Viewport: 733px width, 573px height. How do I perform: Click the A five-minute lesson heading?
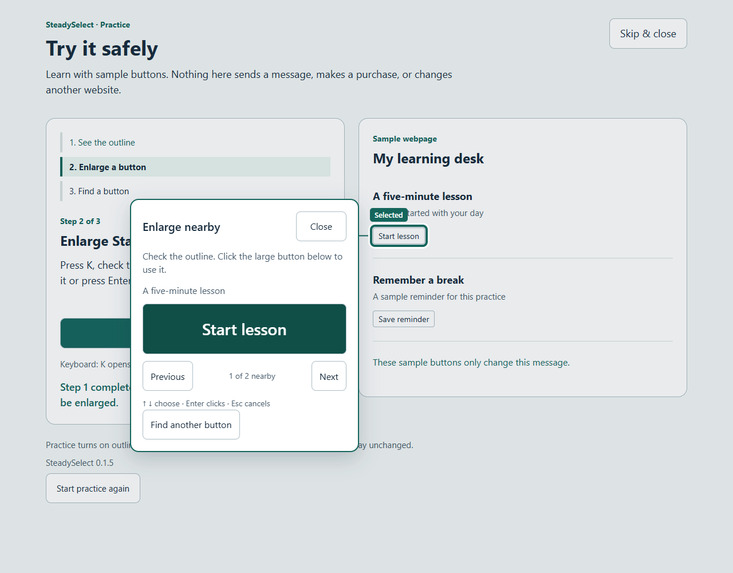[x=423, y=196]
